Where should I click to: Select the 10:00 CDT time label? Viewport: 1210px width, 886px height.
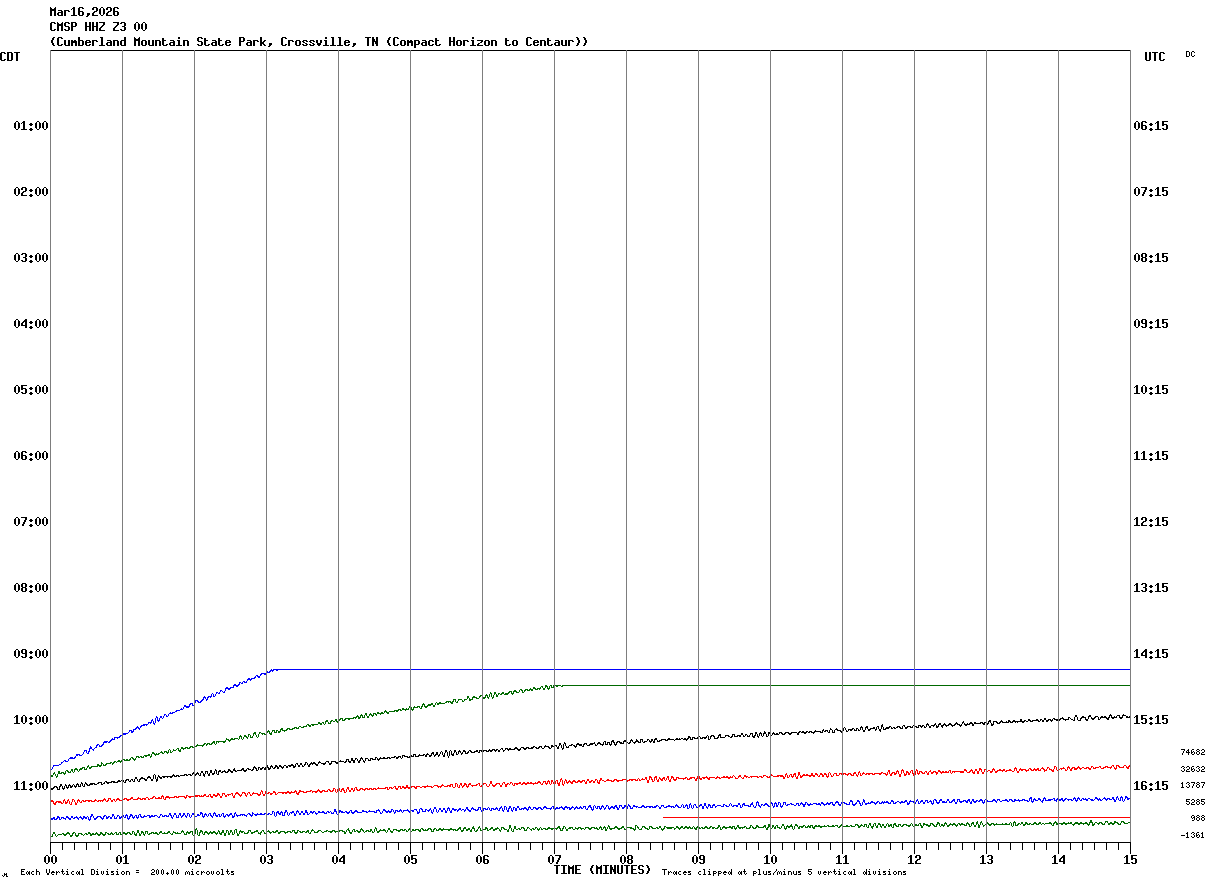31,720
